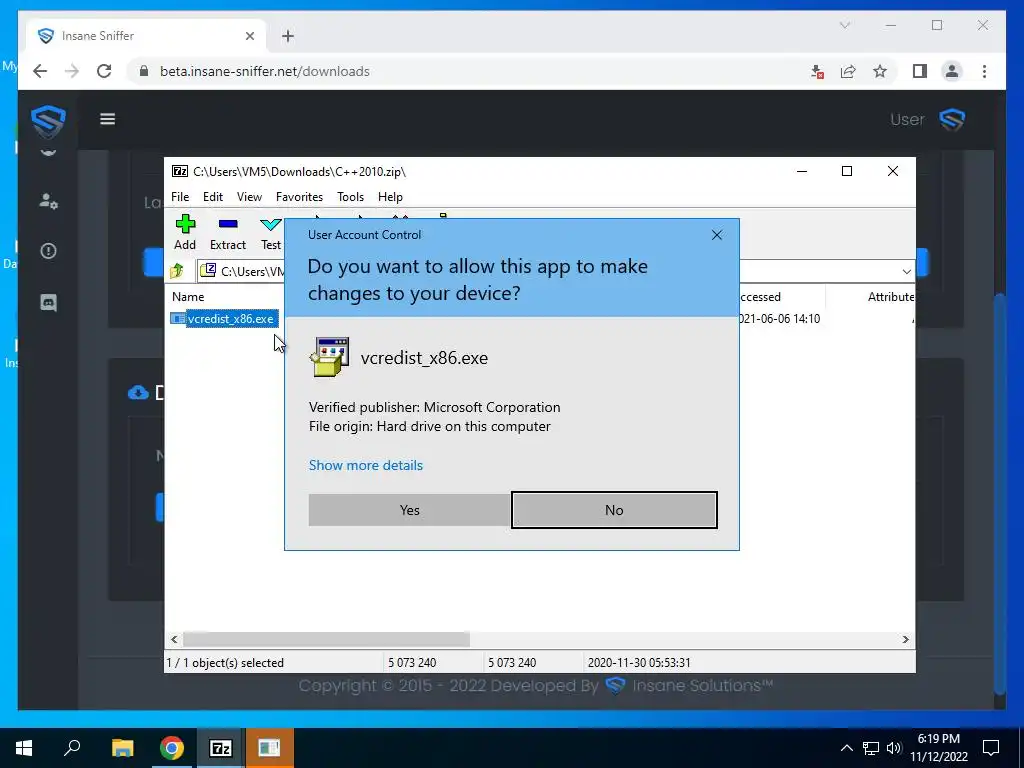
Task: Open the Chrome tab search chevron
Action: pos(844,25)
